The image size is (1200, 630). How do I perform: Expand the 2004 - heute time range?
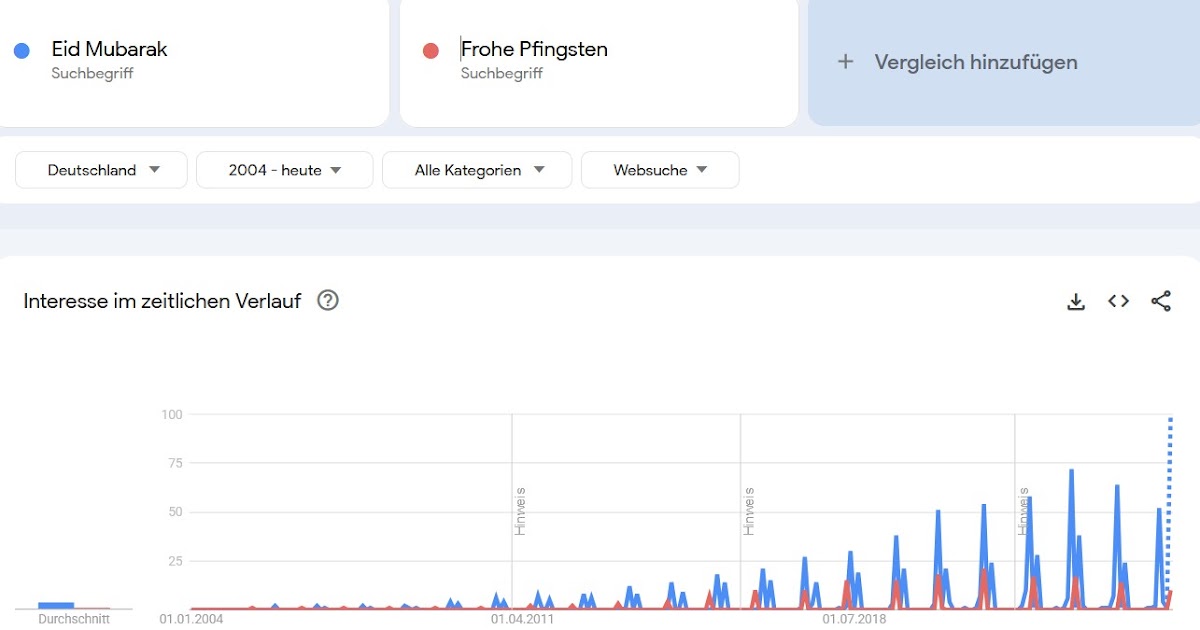pyautogui.click(x=285, y=170)
